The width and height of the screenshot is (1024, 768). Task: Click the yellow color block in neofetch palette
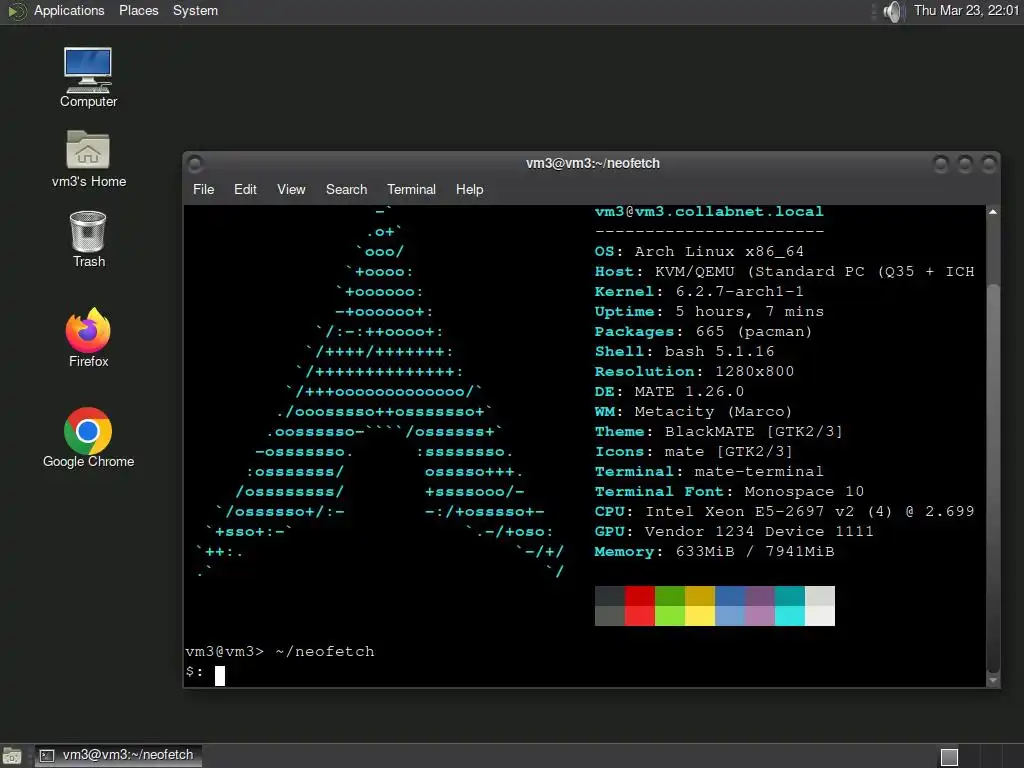pos(700,616)
